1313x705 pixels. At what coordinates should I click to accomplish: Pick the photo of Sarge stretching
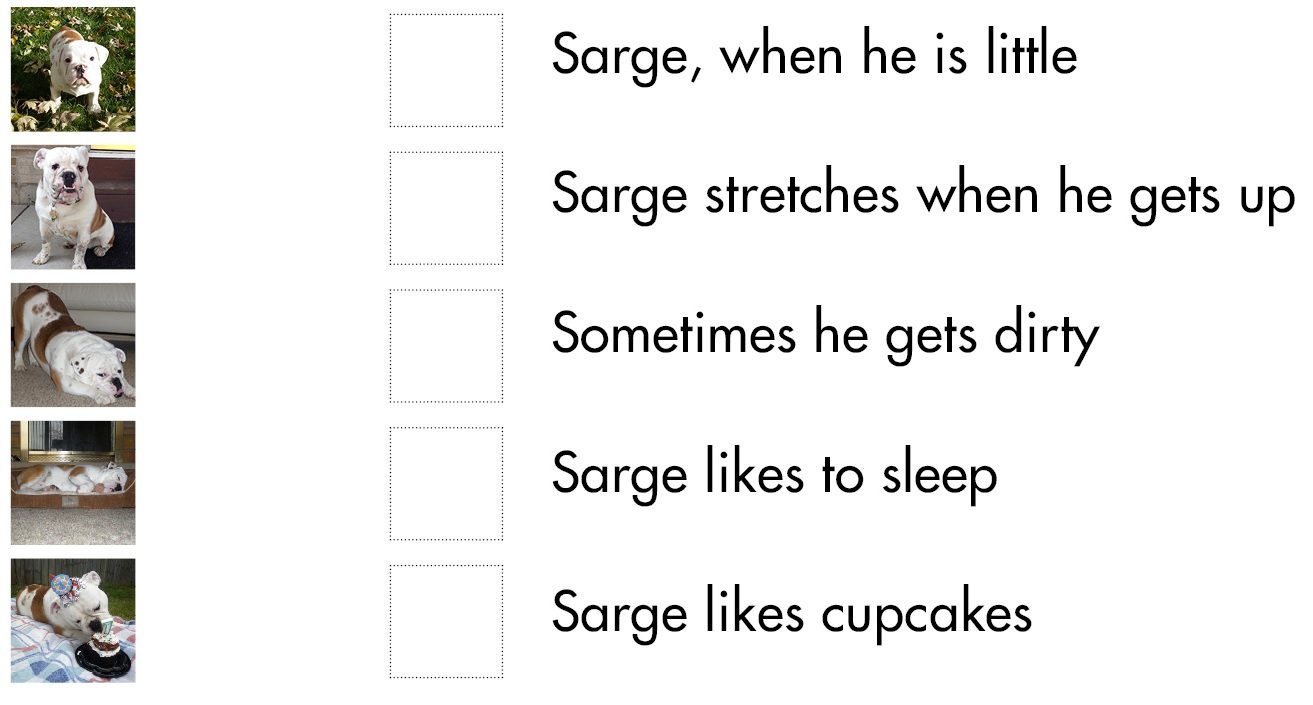click(x=73, y=345)
